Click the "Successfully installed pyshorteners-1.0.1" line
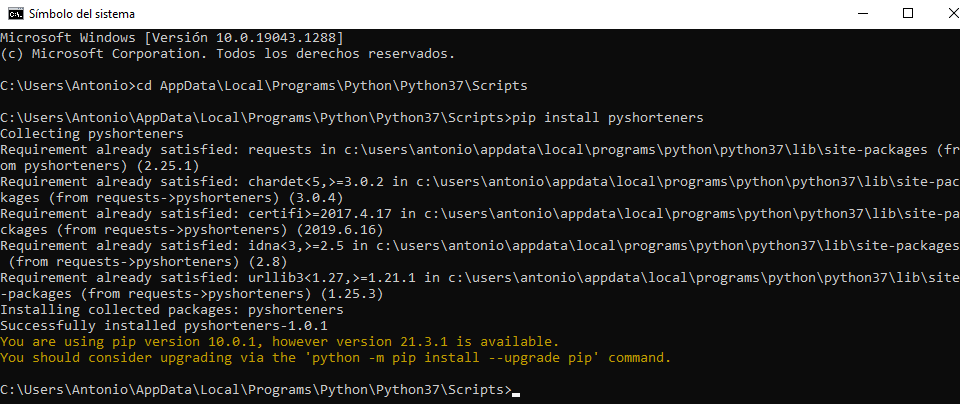Image resolution: width=960 pixels, height=404 pixels. click(x=164, y=326)
